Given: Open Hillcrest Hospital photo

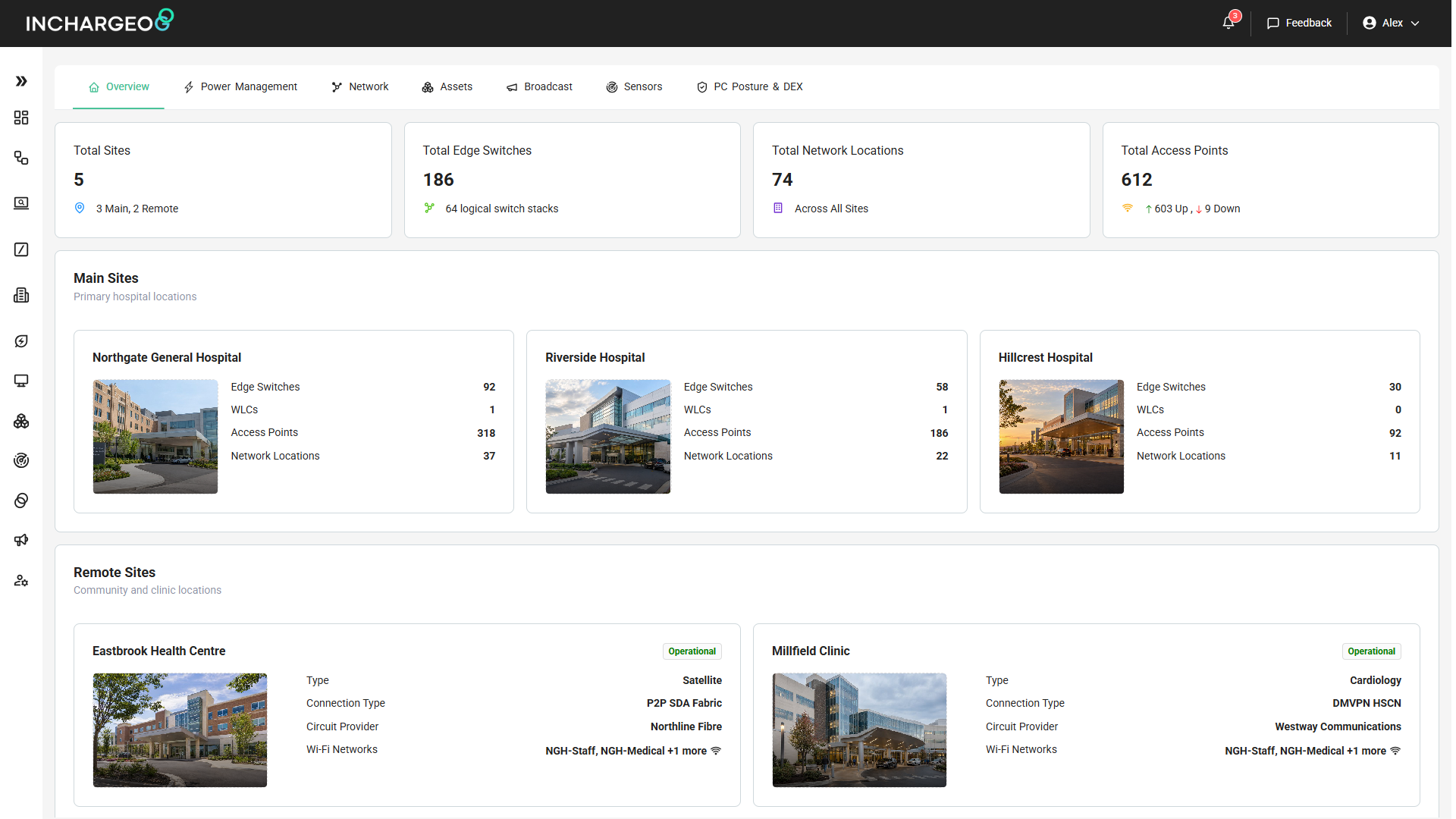Looking at the screenshot, I should coord(1061,437).
